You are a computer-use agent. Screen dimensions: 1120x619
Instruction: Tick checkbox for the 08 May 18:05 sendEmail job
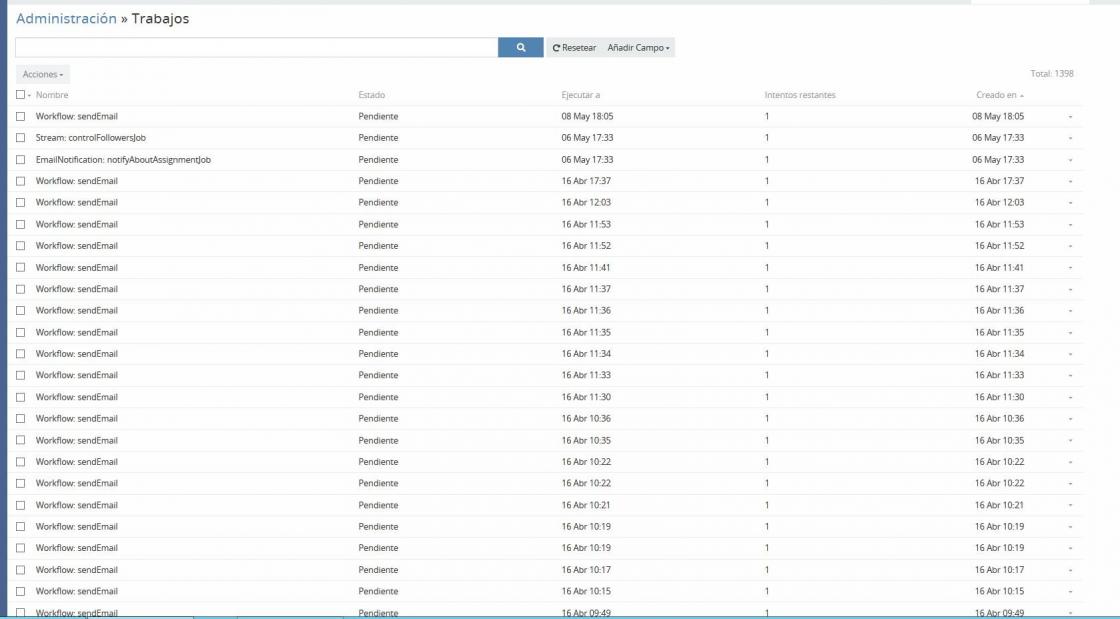tap(20, 117)
